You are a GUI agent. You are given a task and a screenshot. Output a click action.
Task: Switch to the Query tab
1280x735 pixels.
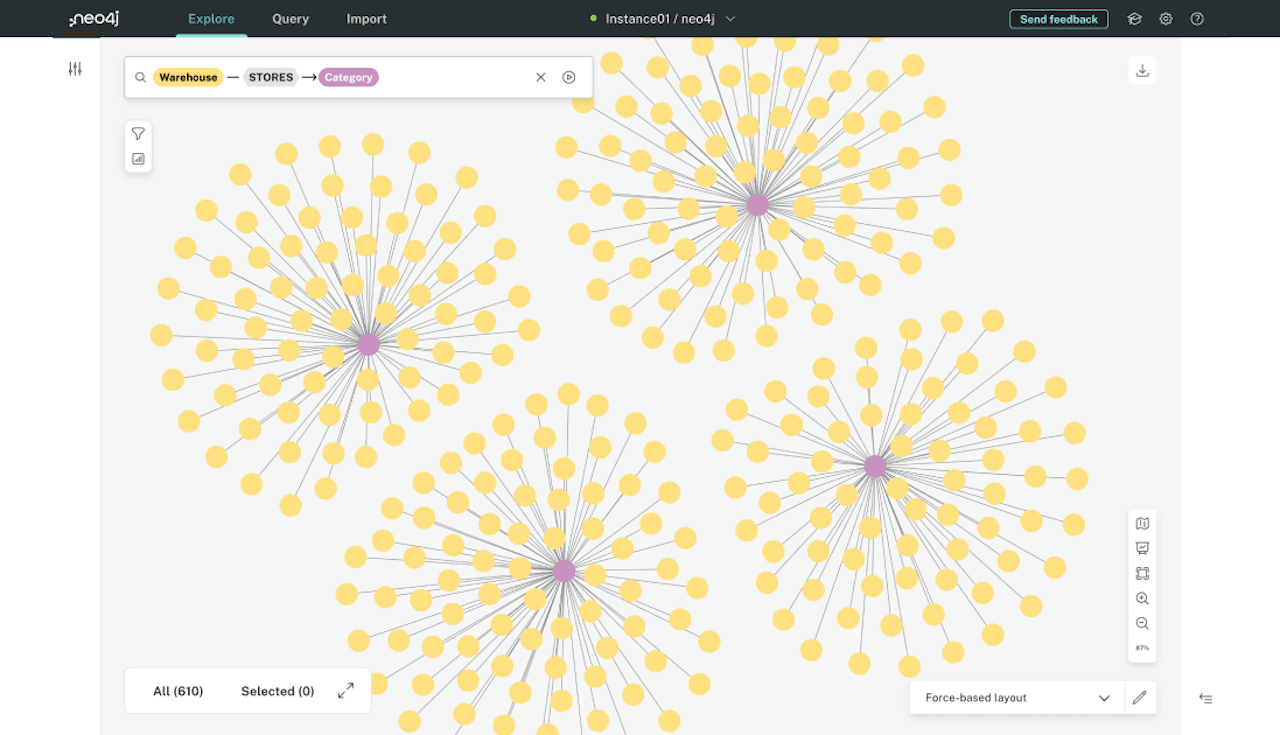[x=290, y=19]
